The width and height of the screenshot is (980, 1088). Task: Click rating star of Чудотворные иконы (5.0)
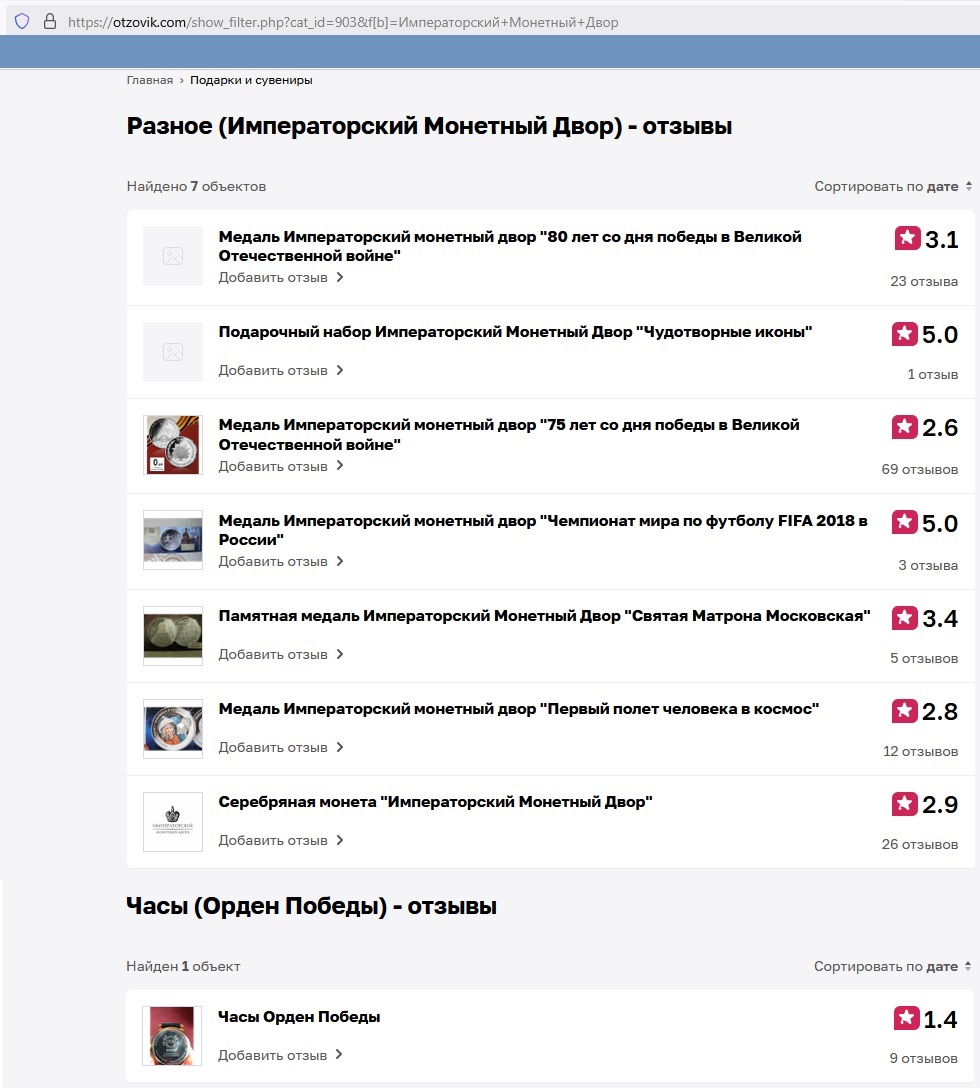coord(904,334)
